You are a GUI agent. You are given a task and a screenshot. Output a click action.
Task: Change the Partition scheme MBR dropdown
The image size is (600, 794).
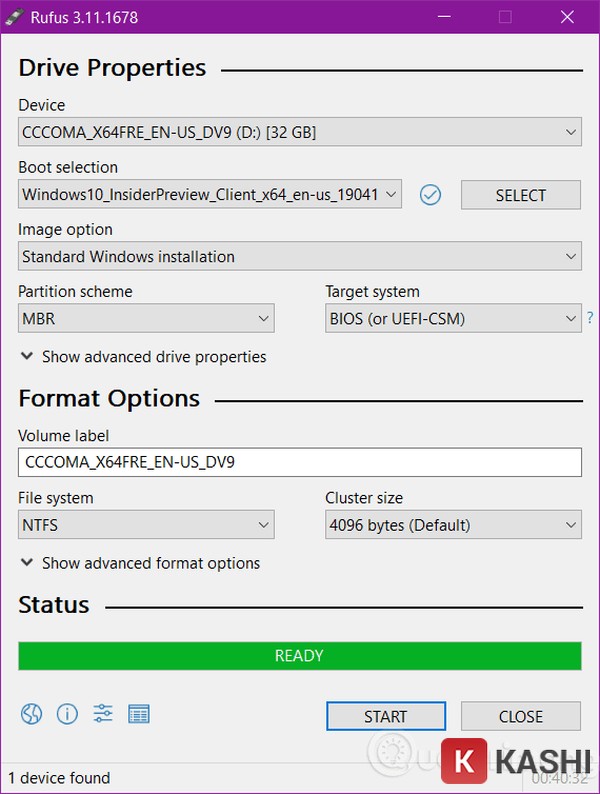click(146, 319)
